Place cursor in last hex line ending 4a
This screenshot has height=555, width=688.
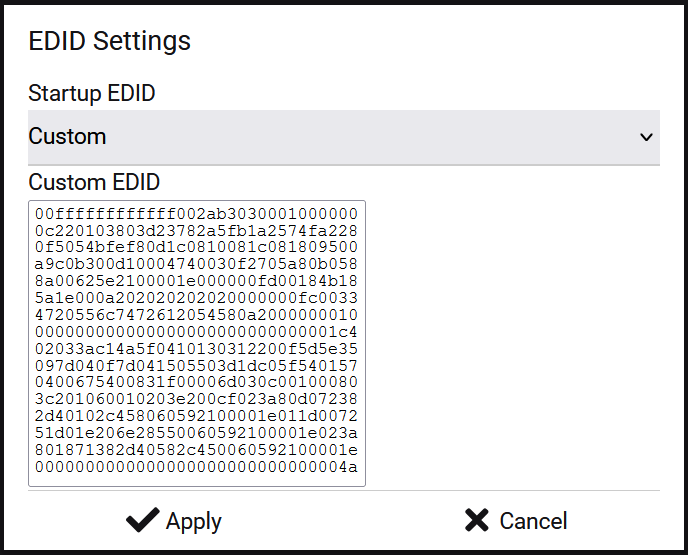(x=196, y=467)
